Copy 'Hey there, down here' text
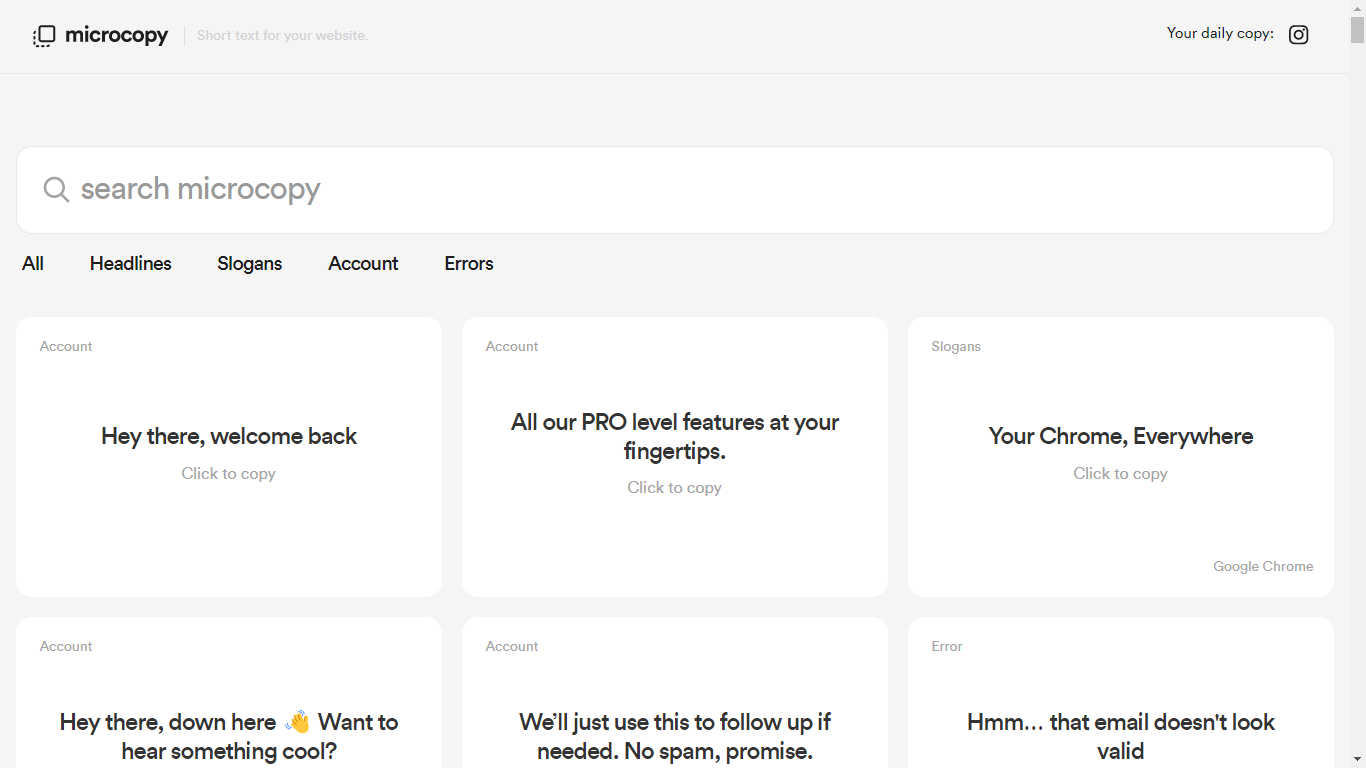Screen dimensions: 1366x768 (229, 736)
